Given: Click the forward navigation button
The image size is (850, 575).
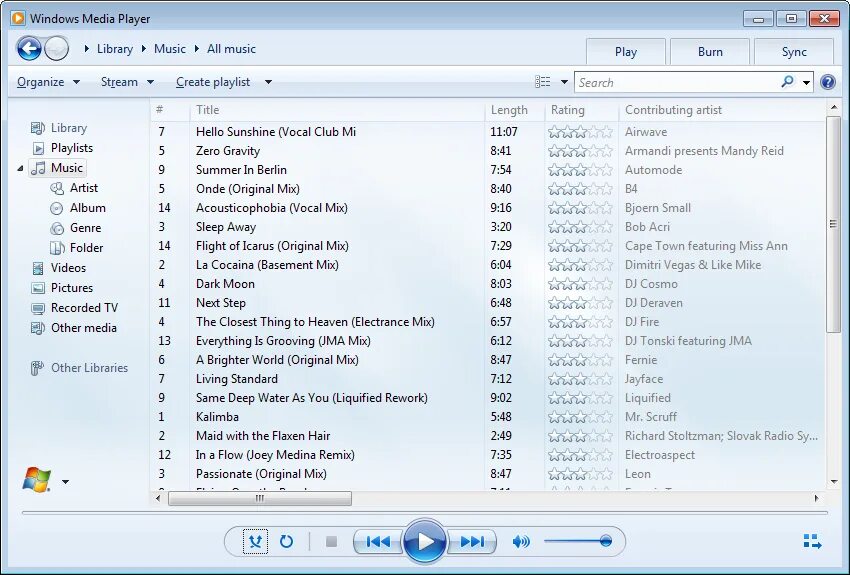Looking at the screenshot, I should [56, 49].
